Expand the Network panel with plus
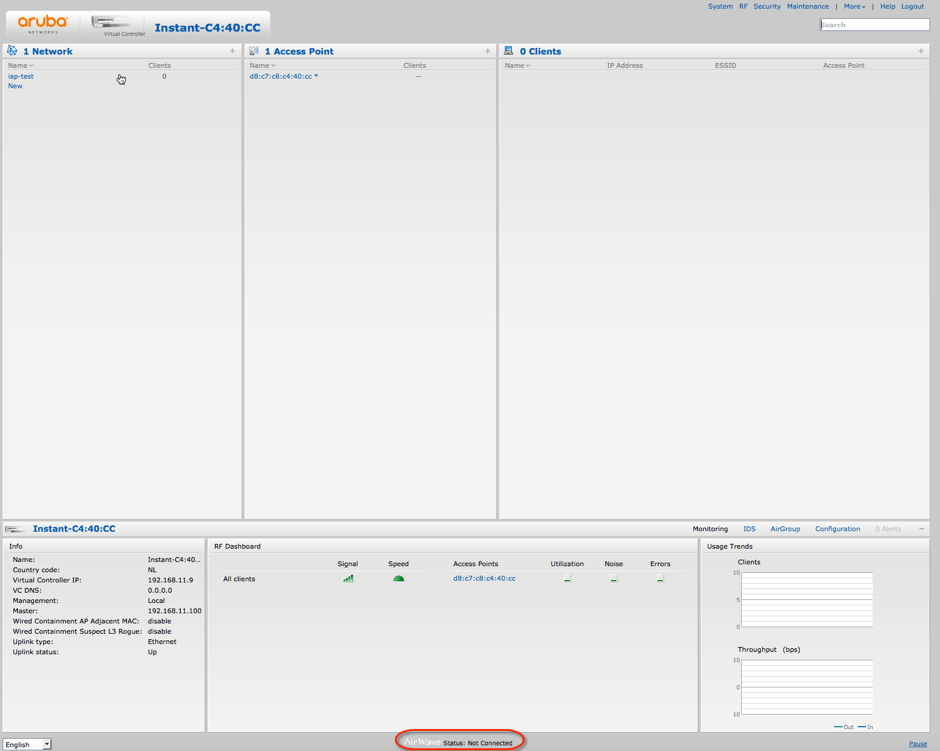 coord(232,51)
